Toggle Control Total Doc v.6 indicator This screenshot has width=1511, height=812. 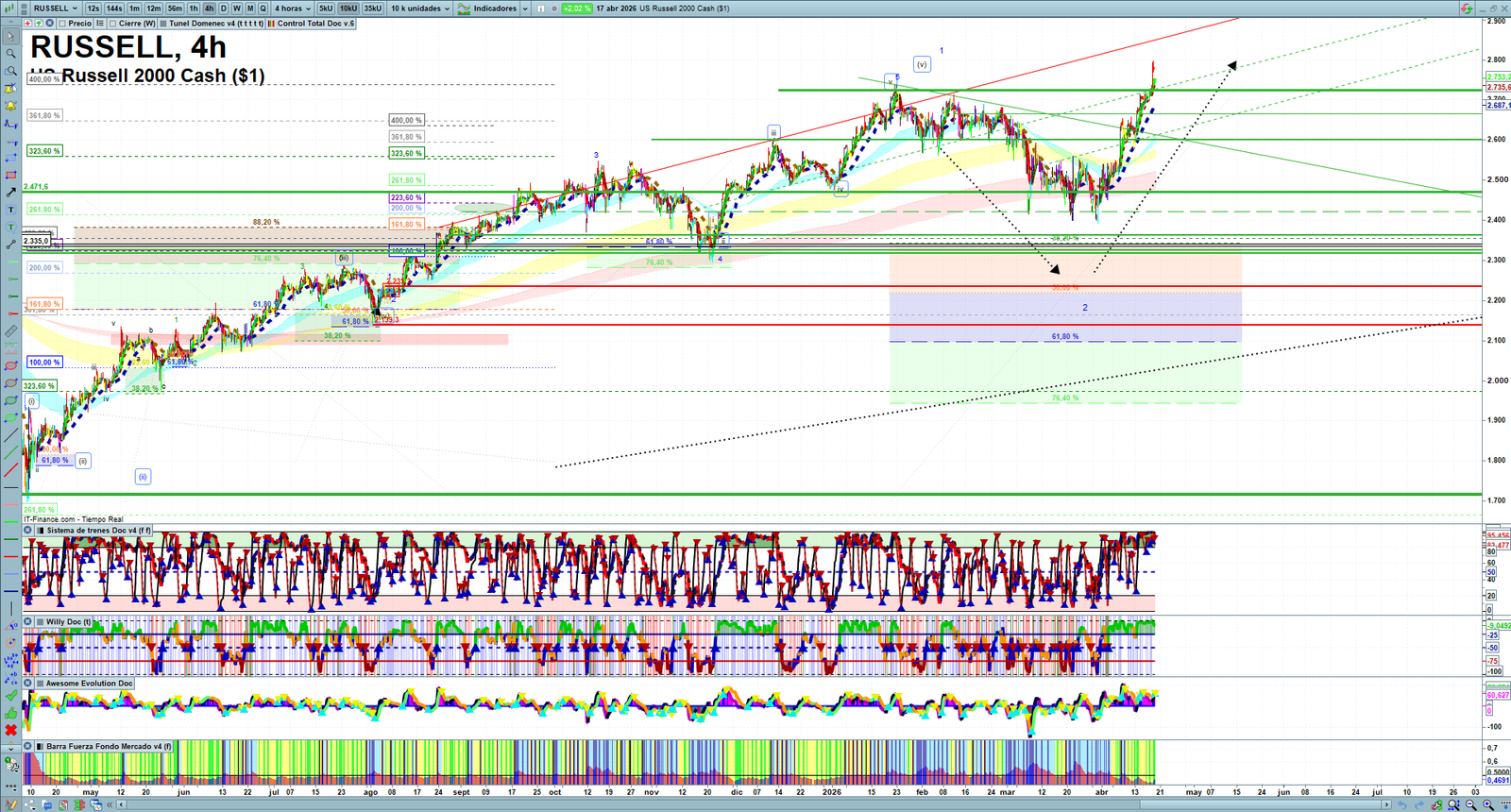pos(271,24)
